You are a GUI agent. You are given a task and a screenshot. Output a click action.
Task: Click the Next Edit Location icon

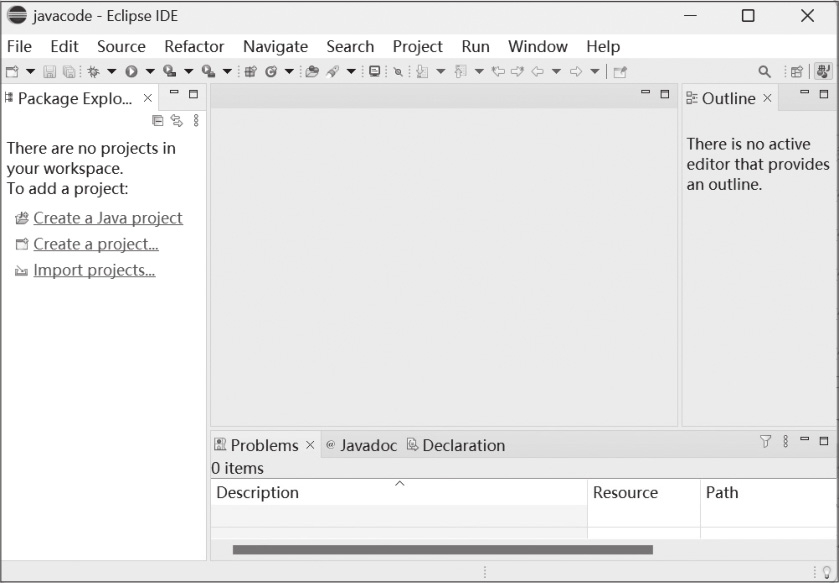pyautogui.click(x=517, y=71)
